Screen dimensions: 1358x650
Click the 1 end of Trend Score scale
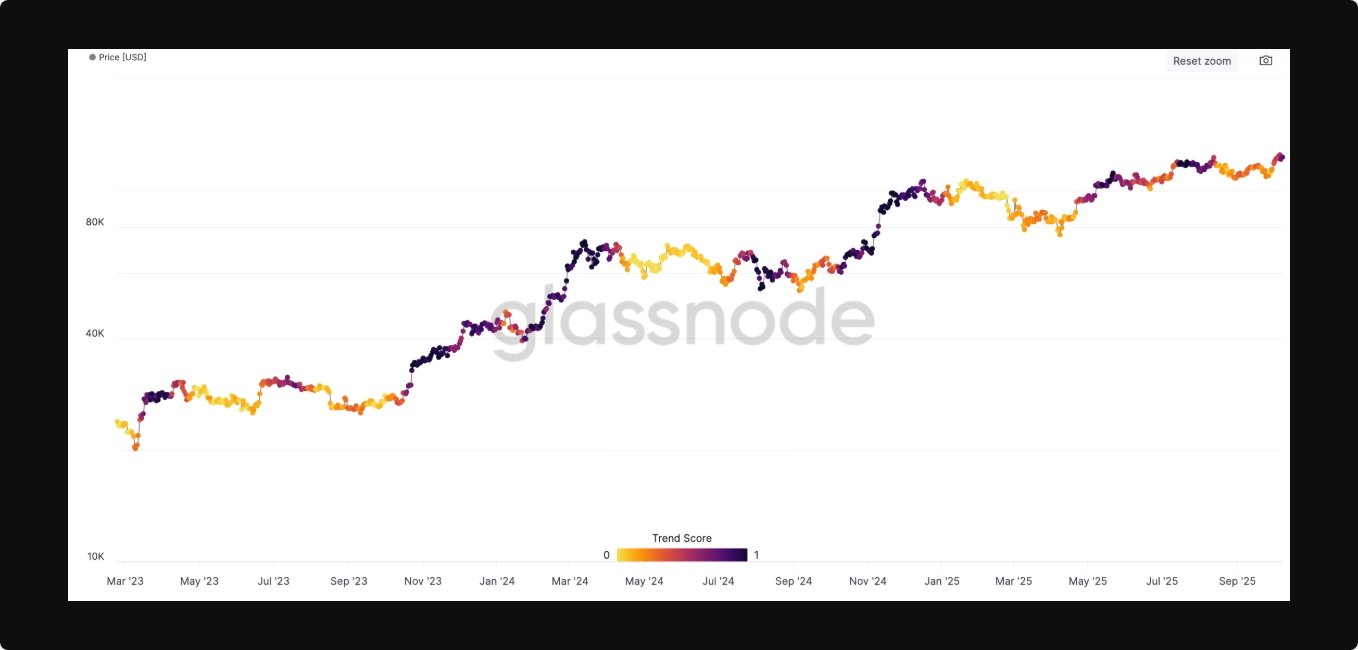tap(756, 555)
